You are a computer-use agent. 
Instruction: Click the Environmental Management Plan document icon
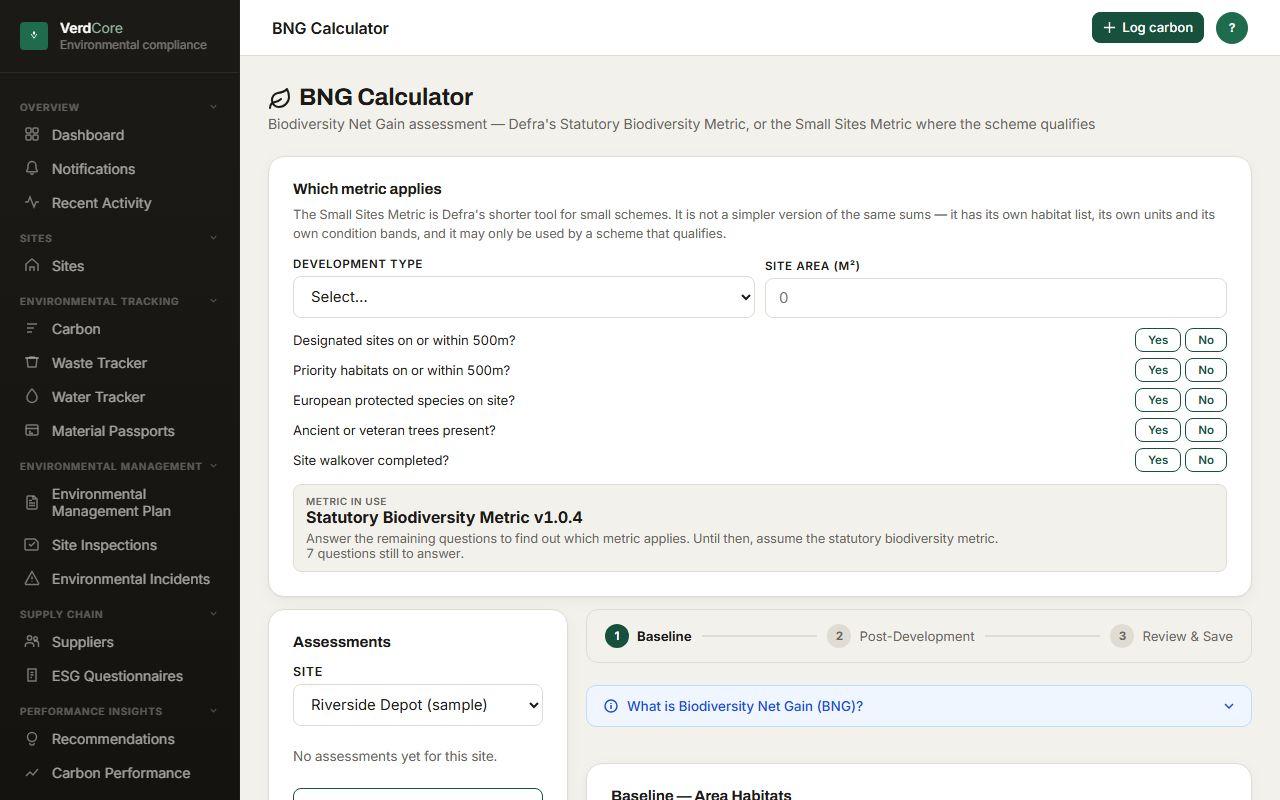click(32, 502)
